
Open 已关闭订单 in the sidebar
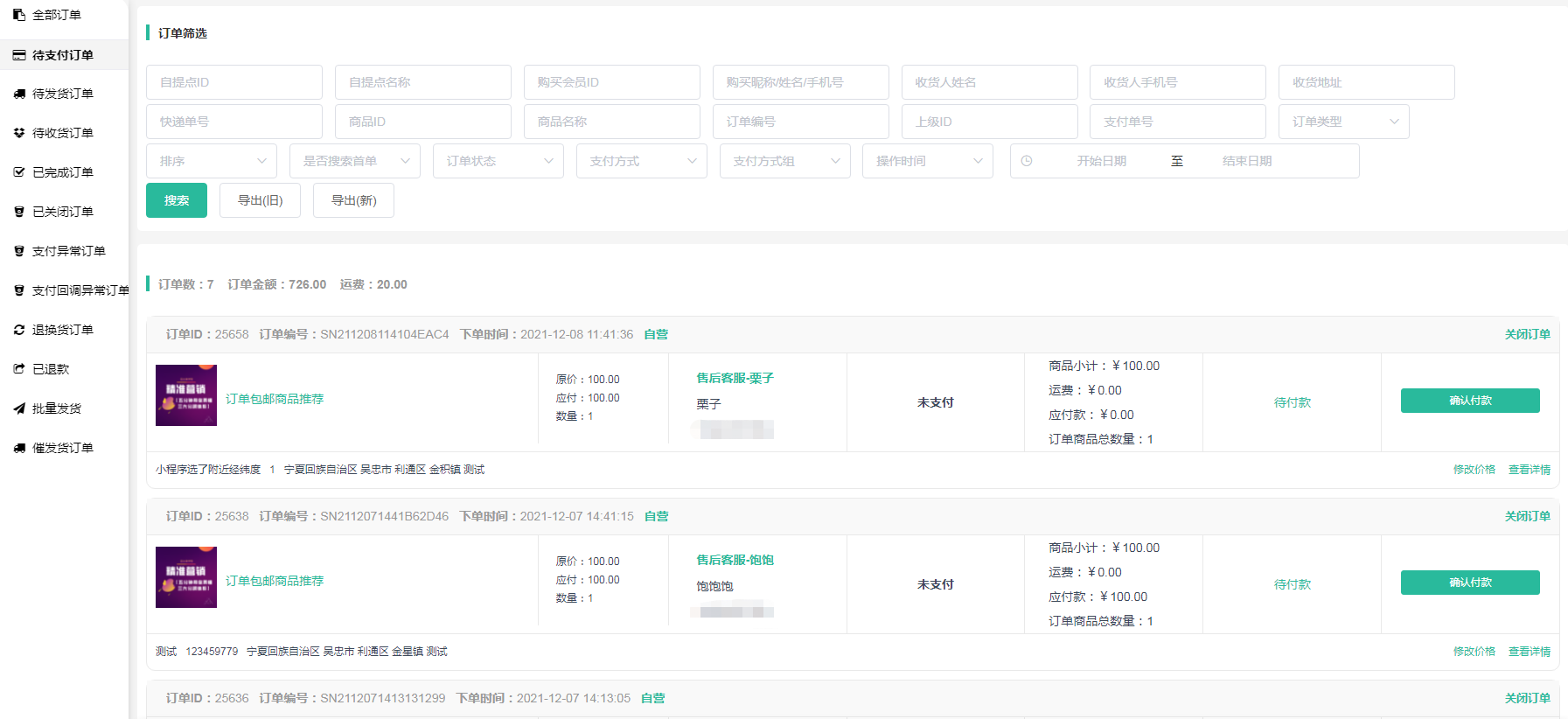coord(63,212)
